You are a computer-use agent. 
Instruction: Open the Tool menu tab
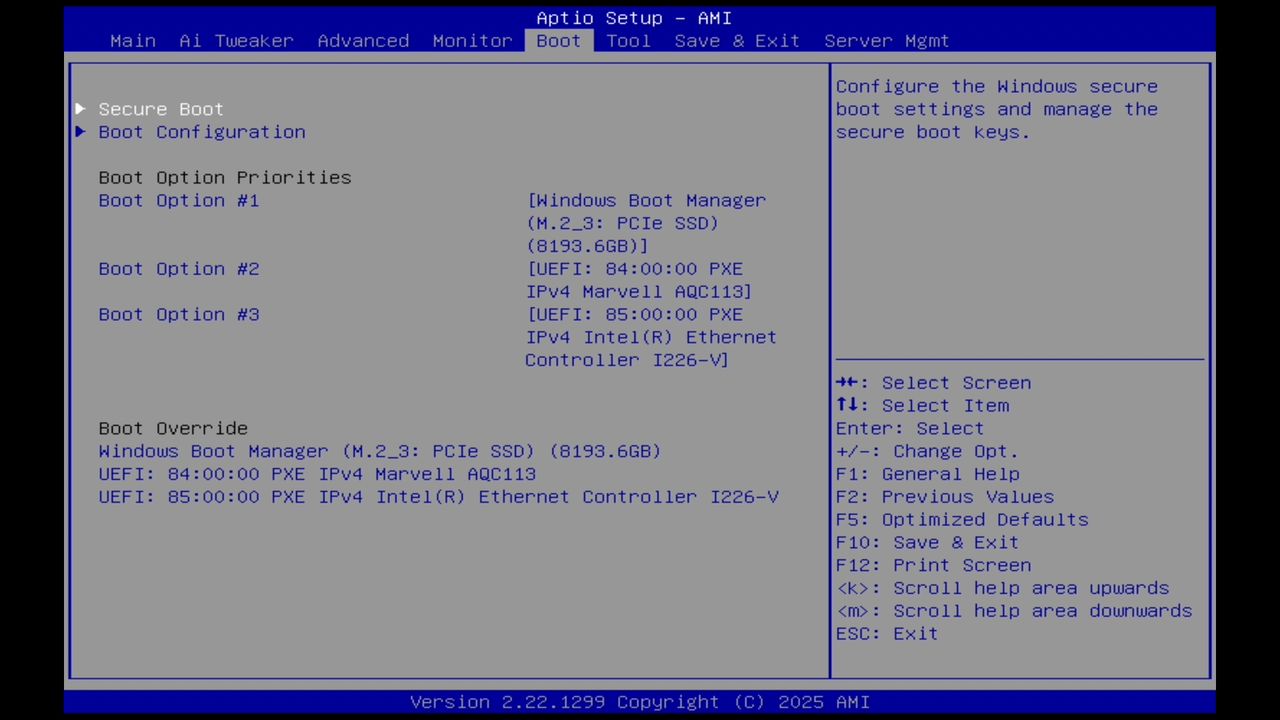[x=628, y=40]
